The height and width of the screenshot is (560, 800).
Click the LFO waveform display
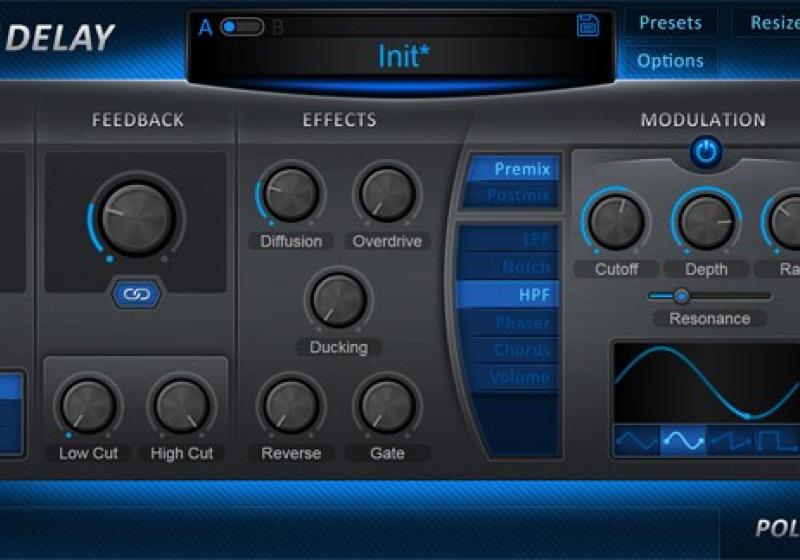[707, 383]
